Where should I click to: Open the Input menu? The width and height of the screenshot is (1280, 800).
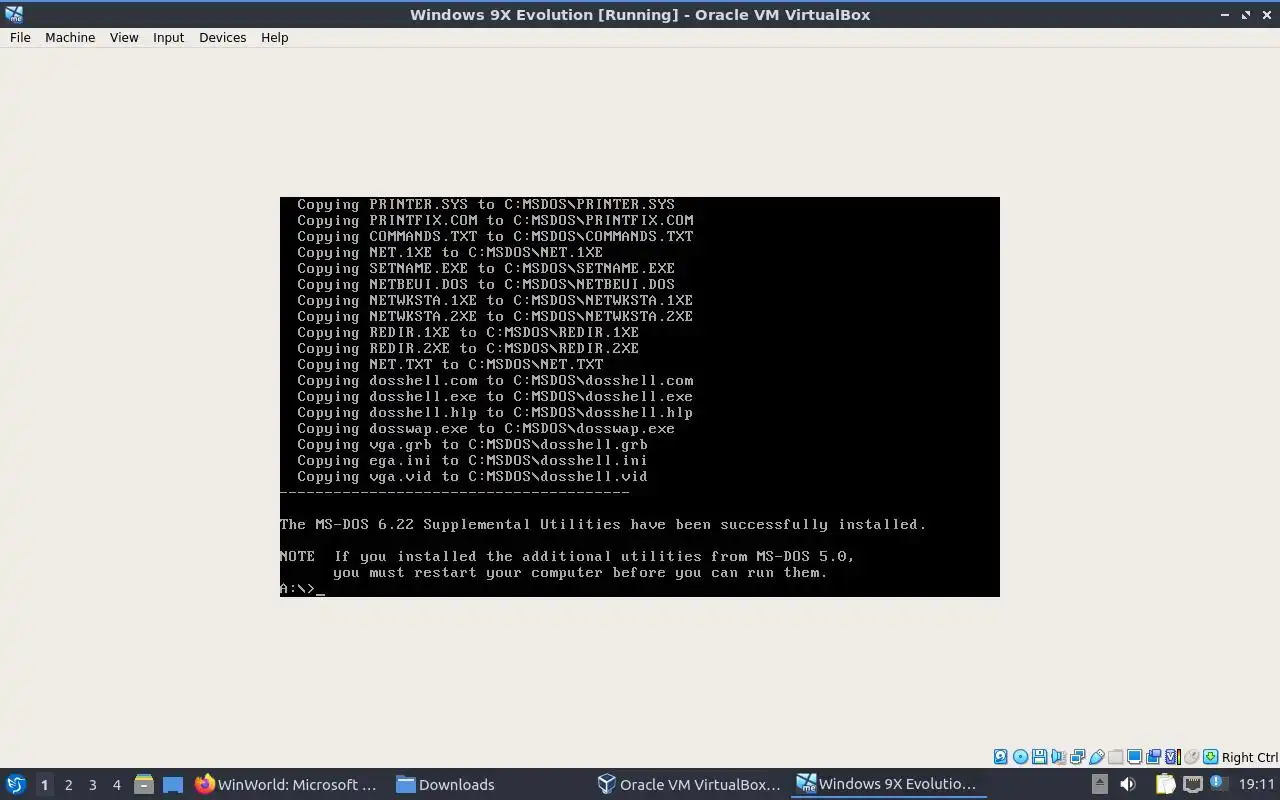point(168,37)
